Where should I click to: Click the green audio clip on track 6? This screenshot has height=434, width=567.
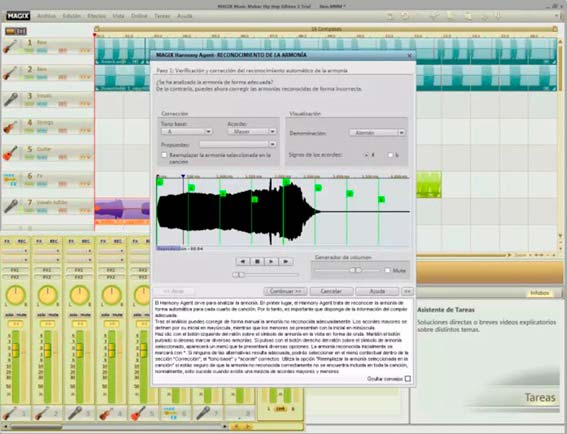(429, 185)
